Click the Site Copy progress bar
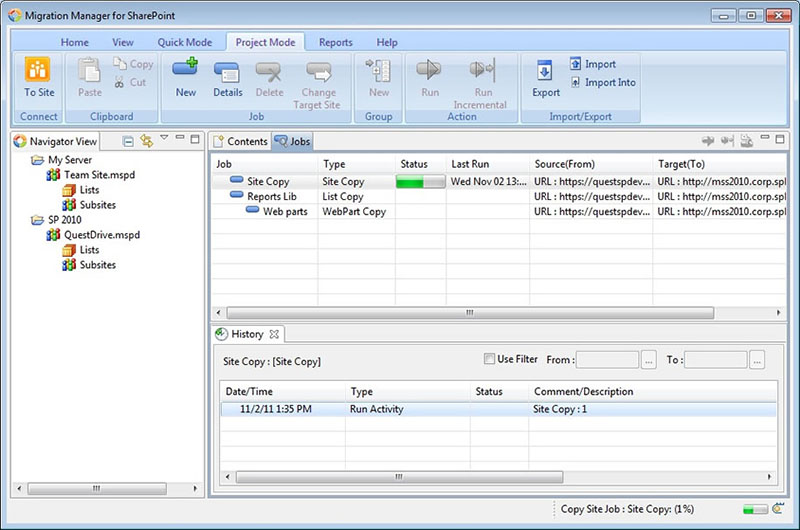800x530 pixels. (420, 182)
